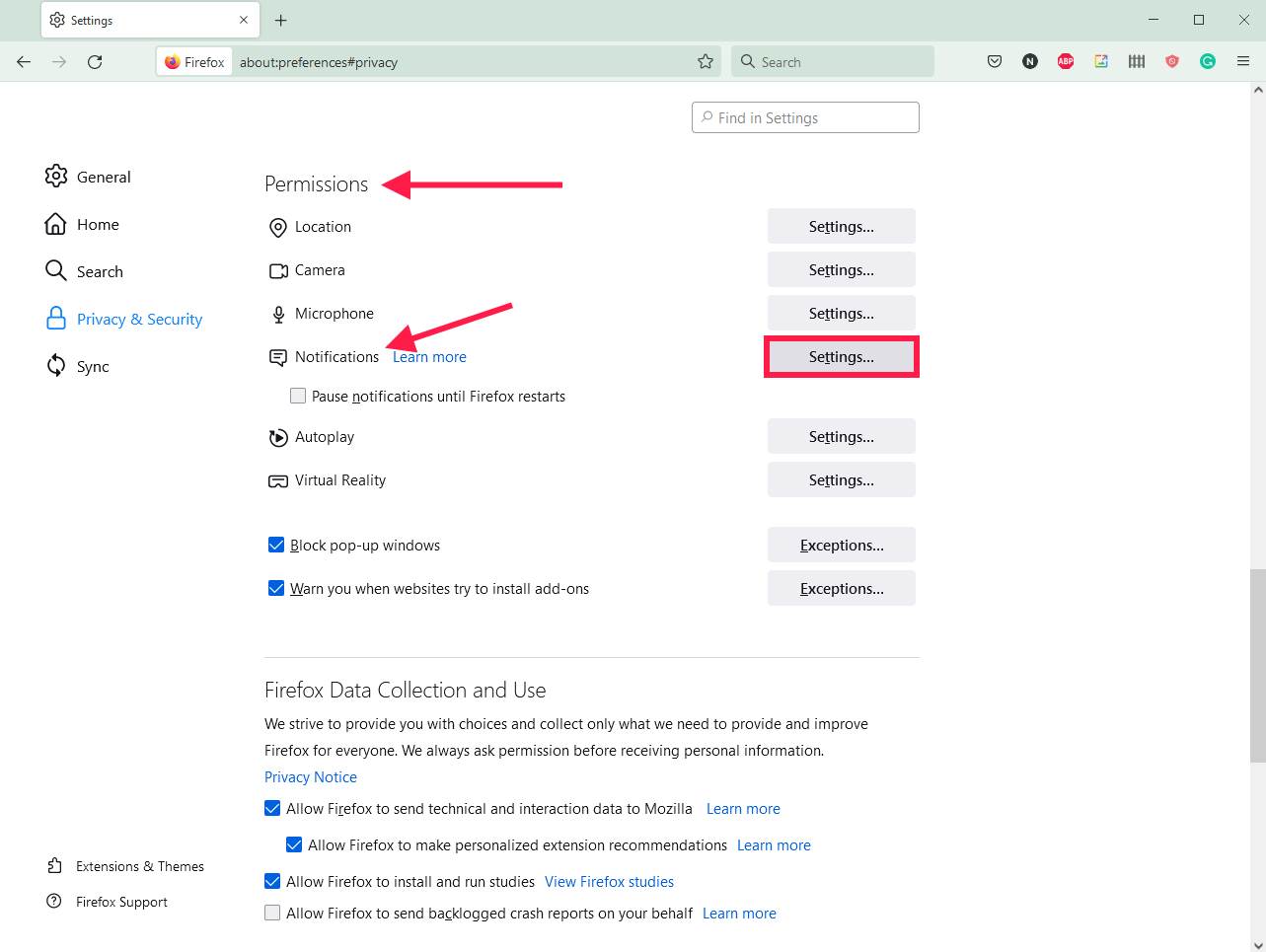Open a new tab with plus button
The image size is (1266, 952).
281,20
